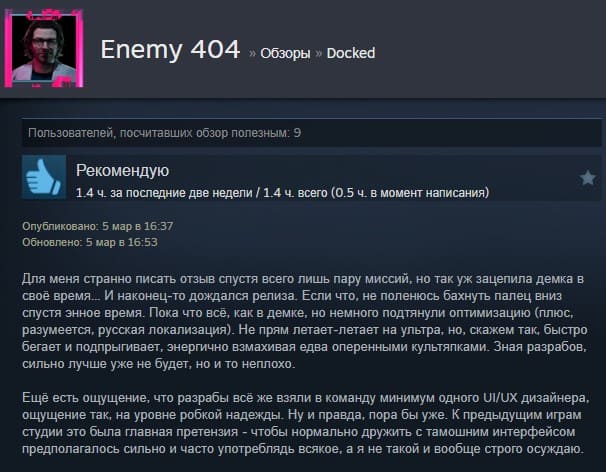The height and width of the screenshot is (472, 606).
Task: Click the helpful users count bar
Action: [312, 133]
